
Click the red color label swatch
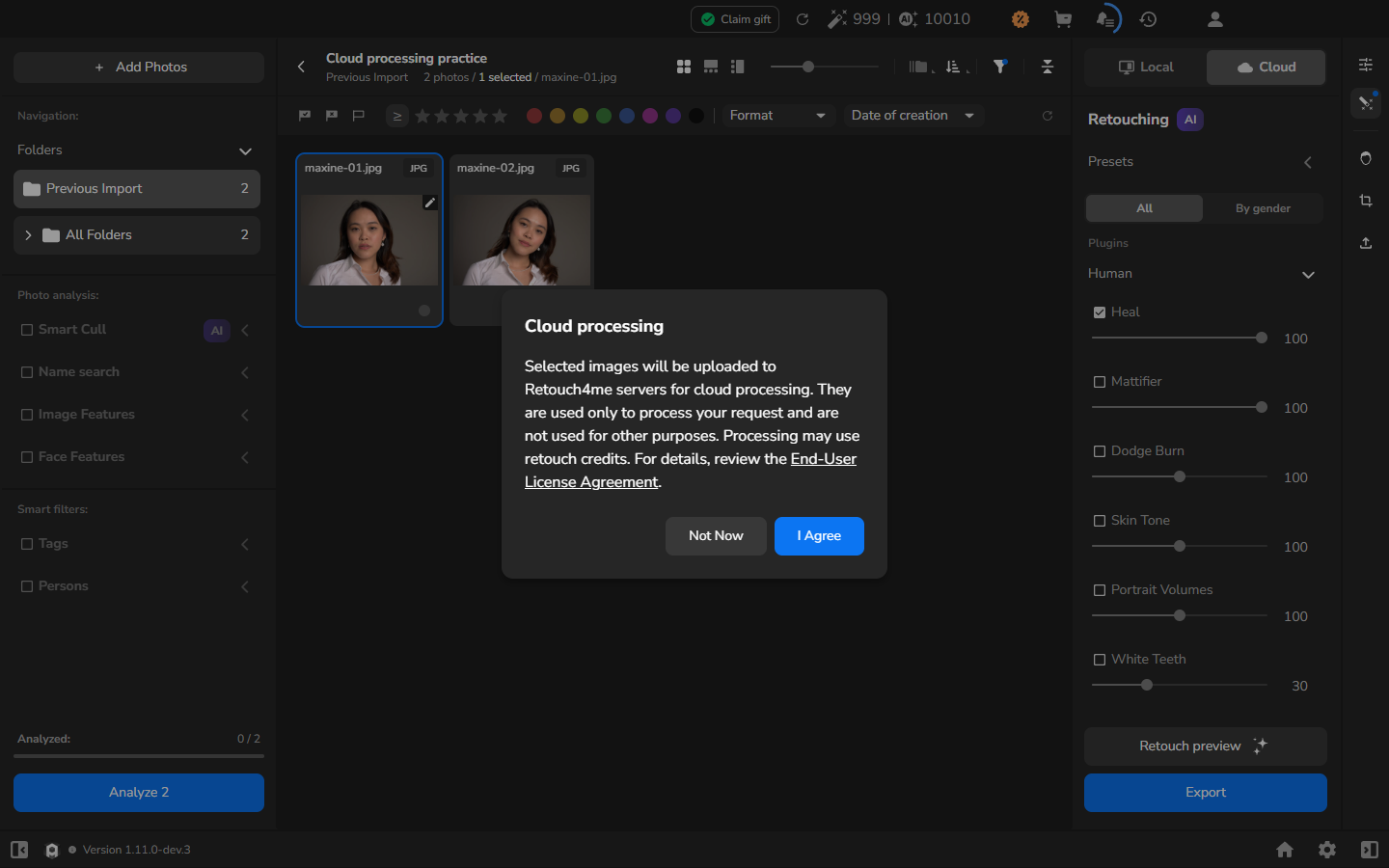pyautogui.click(x=534, y=116)
